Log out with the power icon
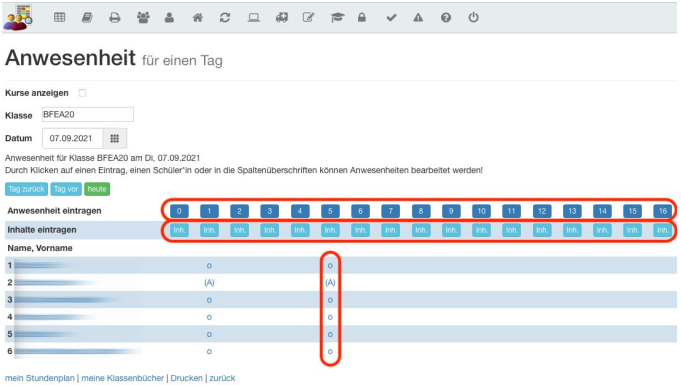Viewport: 681px width, 385px height. click(473, 17)
